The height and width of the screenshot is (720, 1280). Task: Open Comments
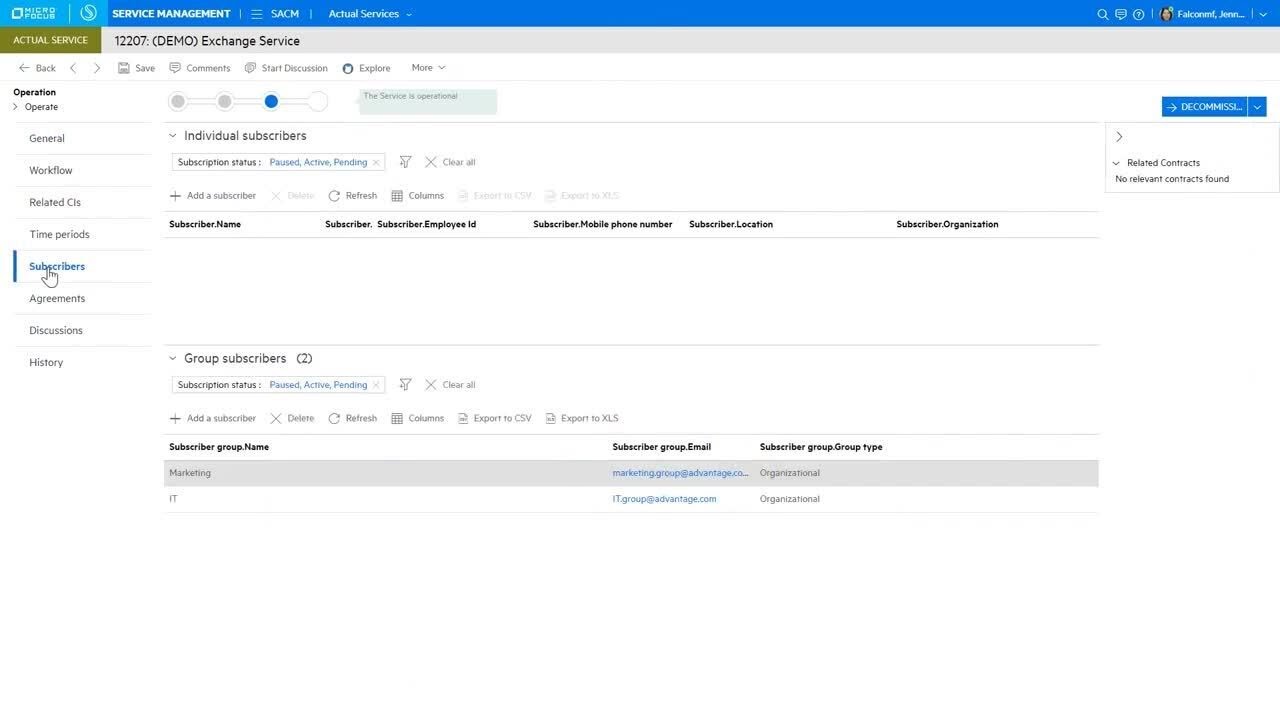[x=200, y=68]
